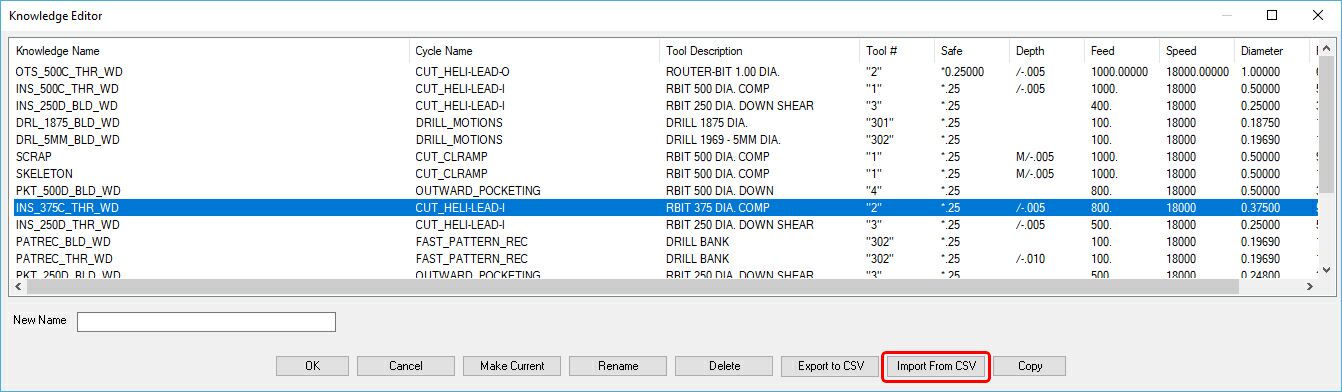Image resolution: width=1342 pixels, height=392 pixels.
Task: Maximize the Knowledge Editor window
Action: point(1272,15)
